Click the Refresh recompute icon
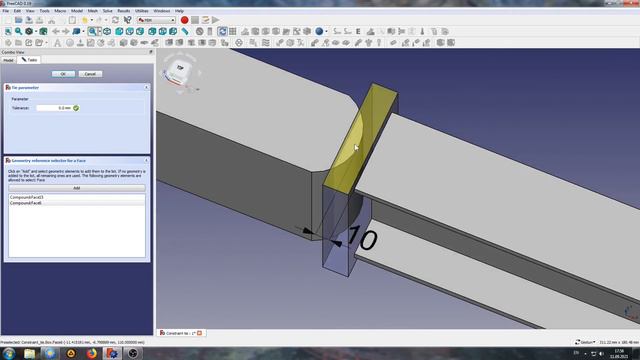The image size is (640, 360). [116, 20]
